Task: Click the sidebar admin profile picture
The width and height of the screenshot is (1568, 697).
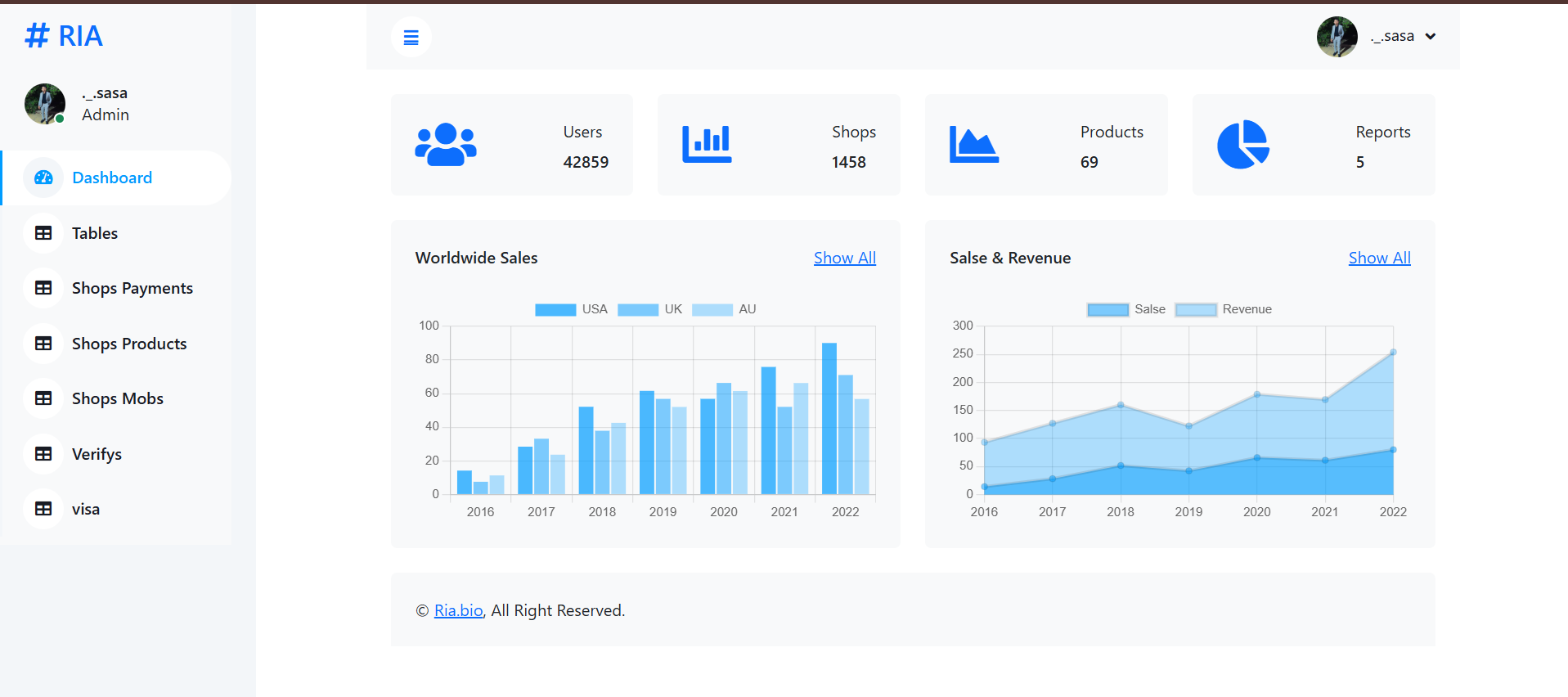Action: (x=45, y=104)
